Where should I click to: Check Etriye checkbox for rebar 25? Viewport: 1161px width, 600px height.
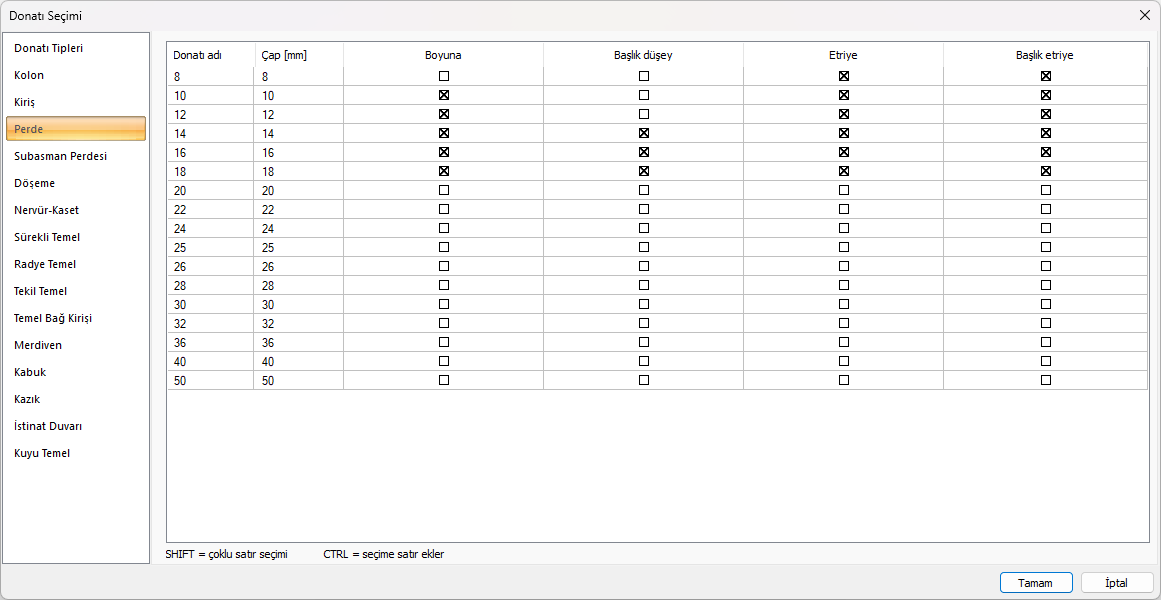click(844, 247)
